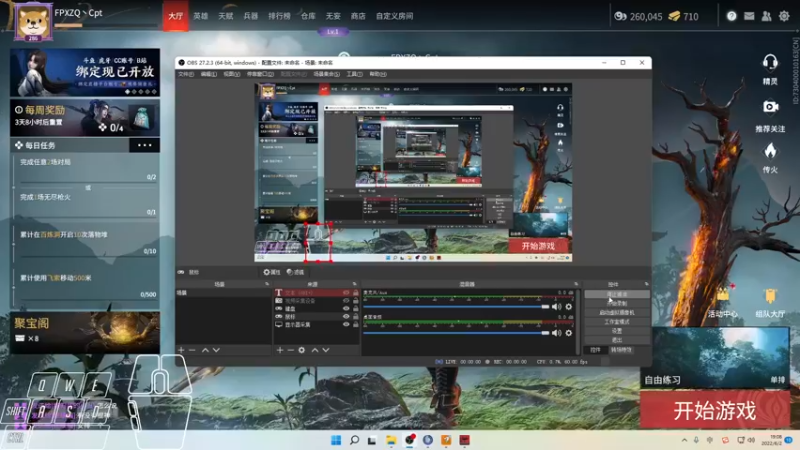Open the 传火 flame icon
Image resolution: width=800 pixels, height=450 pixels.
coord(770,151)
